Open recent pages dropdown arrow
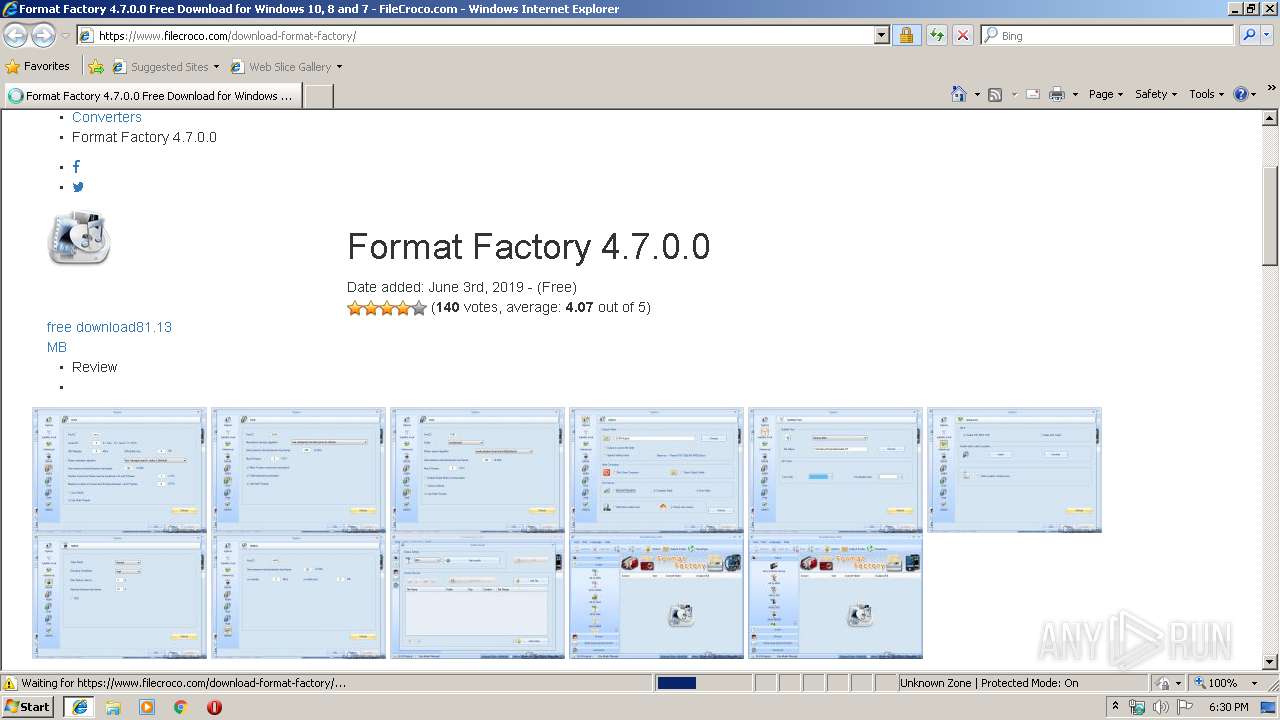Image resolution: width=1280 pixels, height=720 pixels. 65,35
